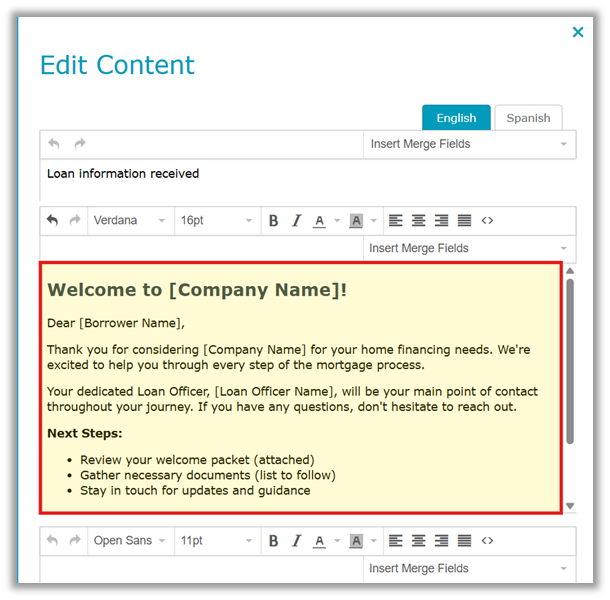Undo in the Open Sans editor toolbar
Viewport: 610px width, 600px height.
53,540
